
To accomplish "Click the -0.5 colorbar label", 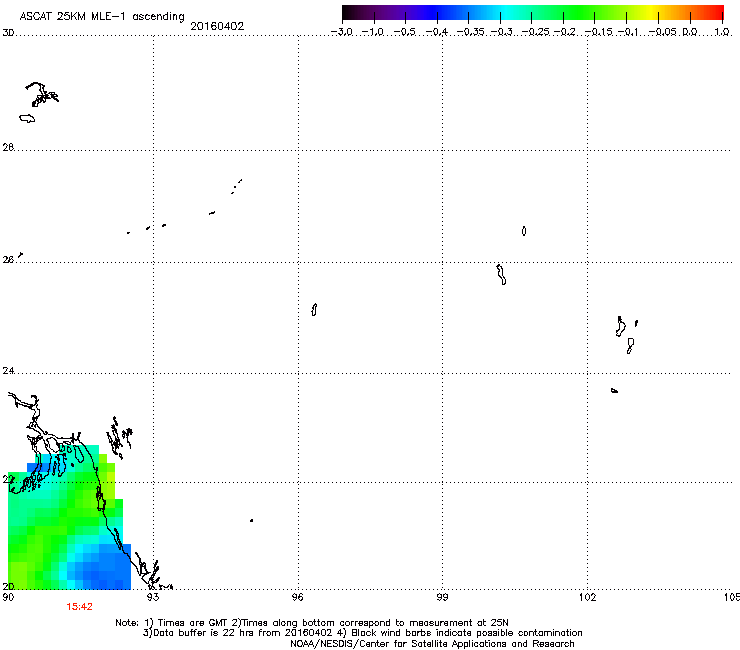I will 405,32.
